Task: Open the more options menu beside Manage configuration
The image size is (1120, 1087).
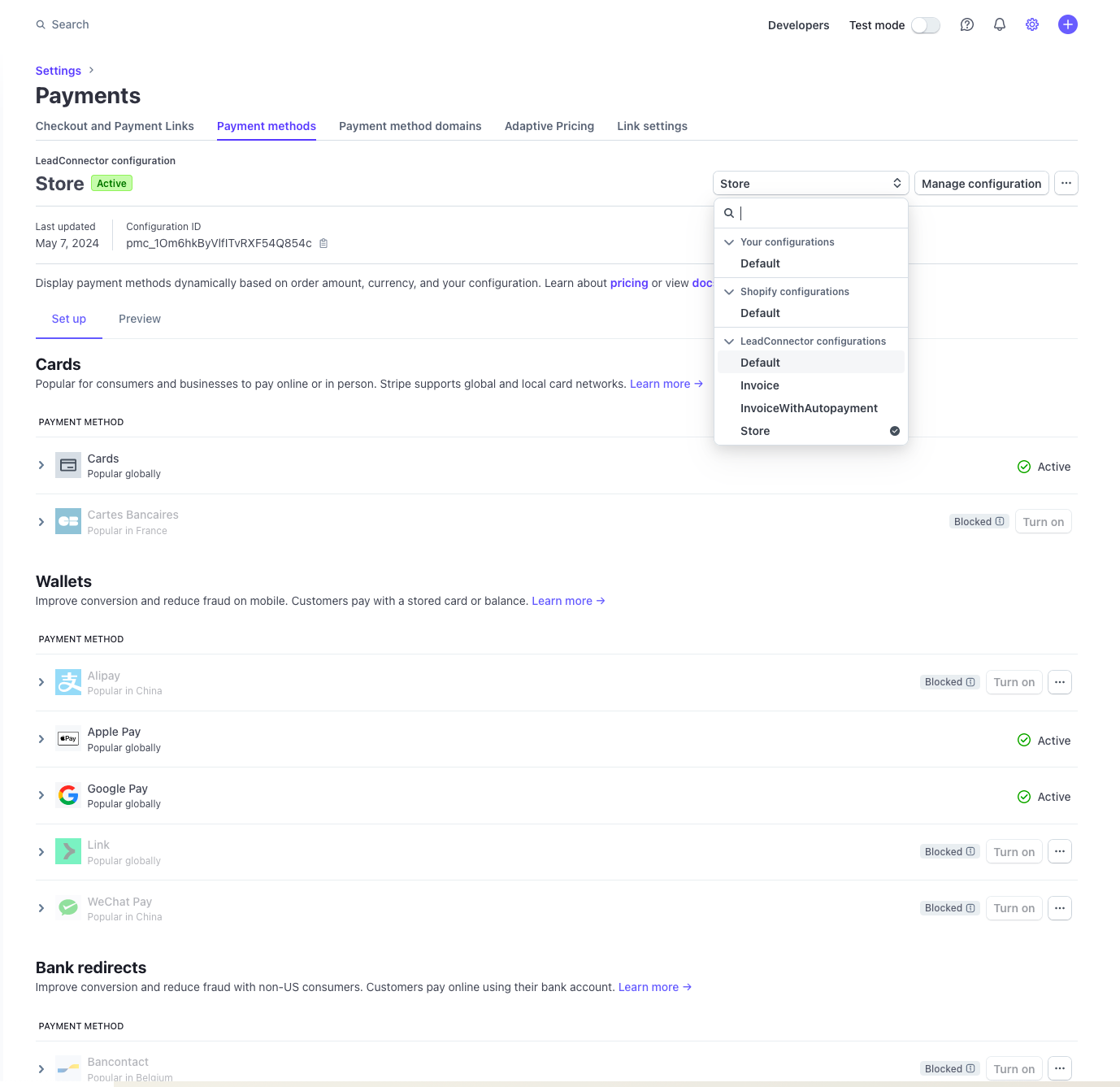Action: (x=1066, y=184)
